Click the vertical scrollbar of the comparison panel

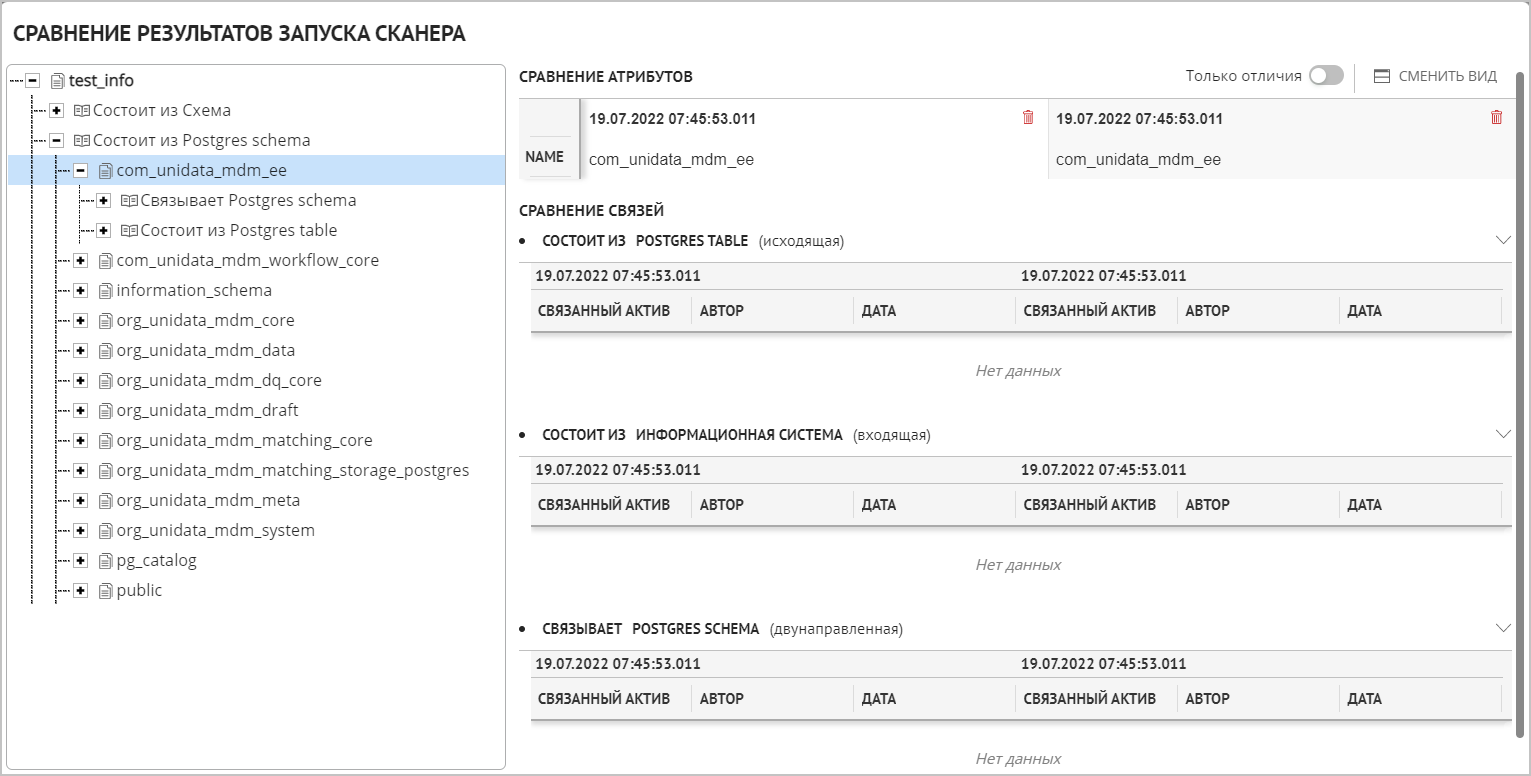click(1522, 405)
